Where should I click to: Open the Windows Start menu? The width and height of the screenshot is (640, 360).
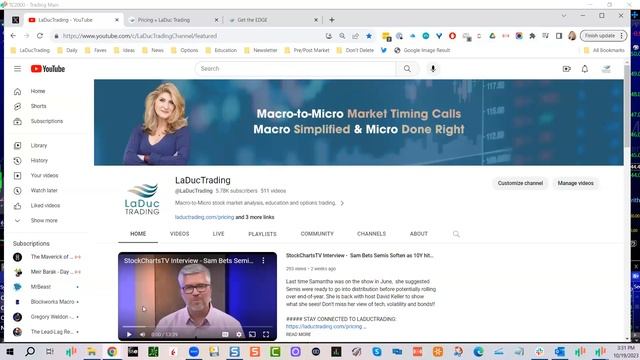10,351
